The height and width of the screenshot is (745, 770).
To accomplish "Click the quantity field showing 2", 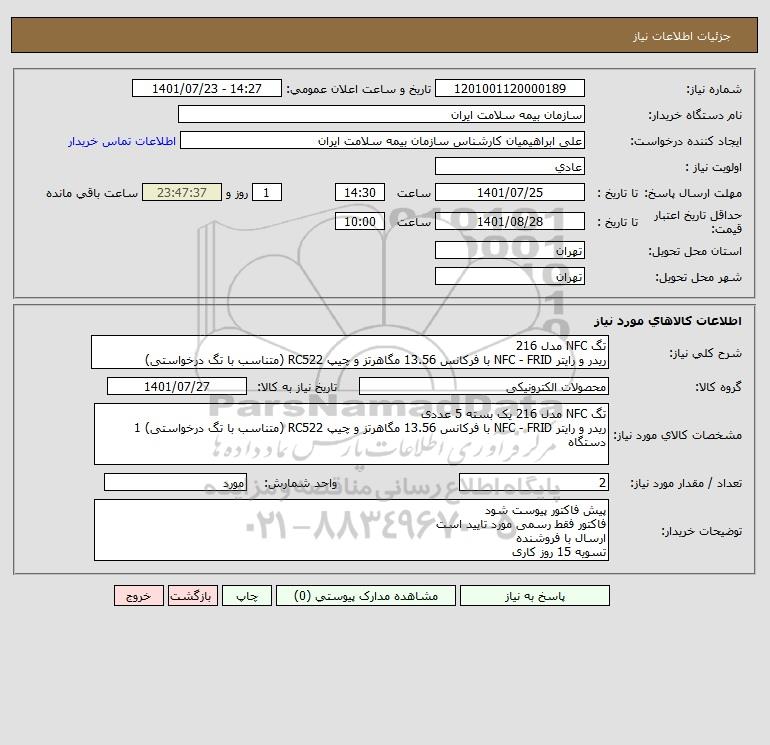I will pyautogui.click(x=534, y=482).
